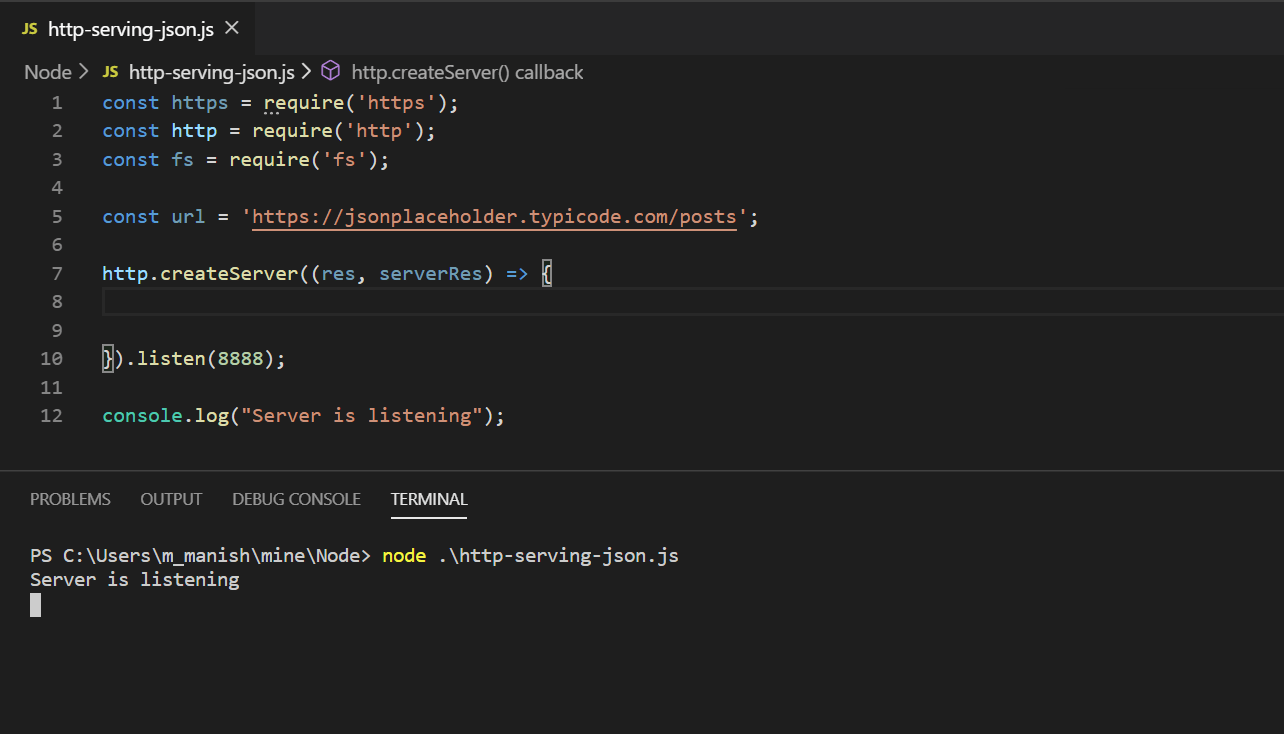This screenshot has width=1284, height=734.
Task: Open the http.createServer() callback breadcrumb dropdown
Action: [466, 71]
